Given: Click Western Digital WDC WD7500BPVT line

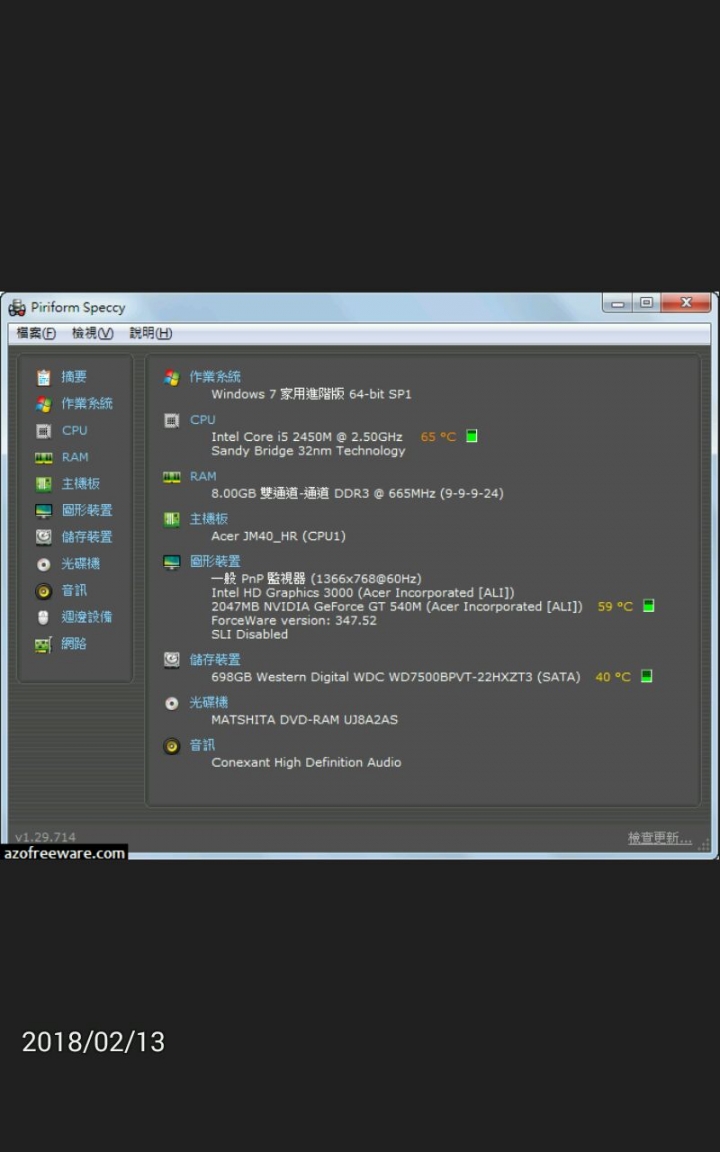Looking at the screenshot, I should coord(396,677).
